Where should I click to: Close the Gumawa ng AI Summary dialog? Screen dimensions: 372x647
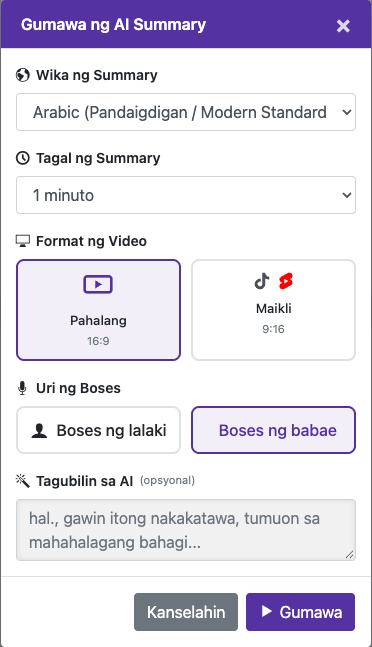[343, 26]
